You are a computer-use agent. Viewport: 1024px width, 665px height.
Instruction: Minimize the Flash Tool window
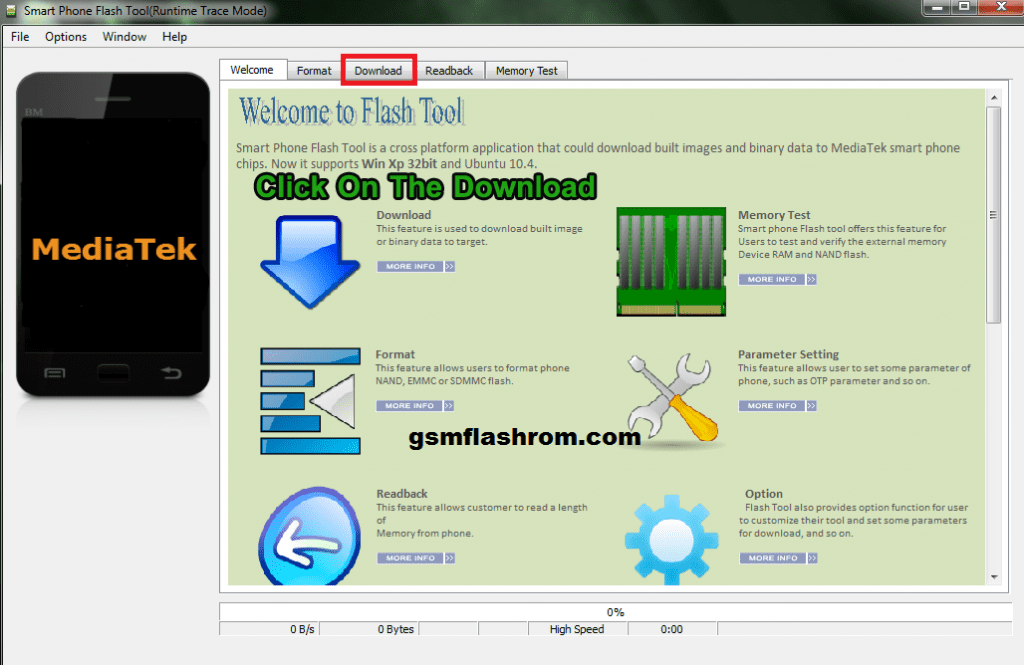tap(937, 7)
